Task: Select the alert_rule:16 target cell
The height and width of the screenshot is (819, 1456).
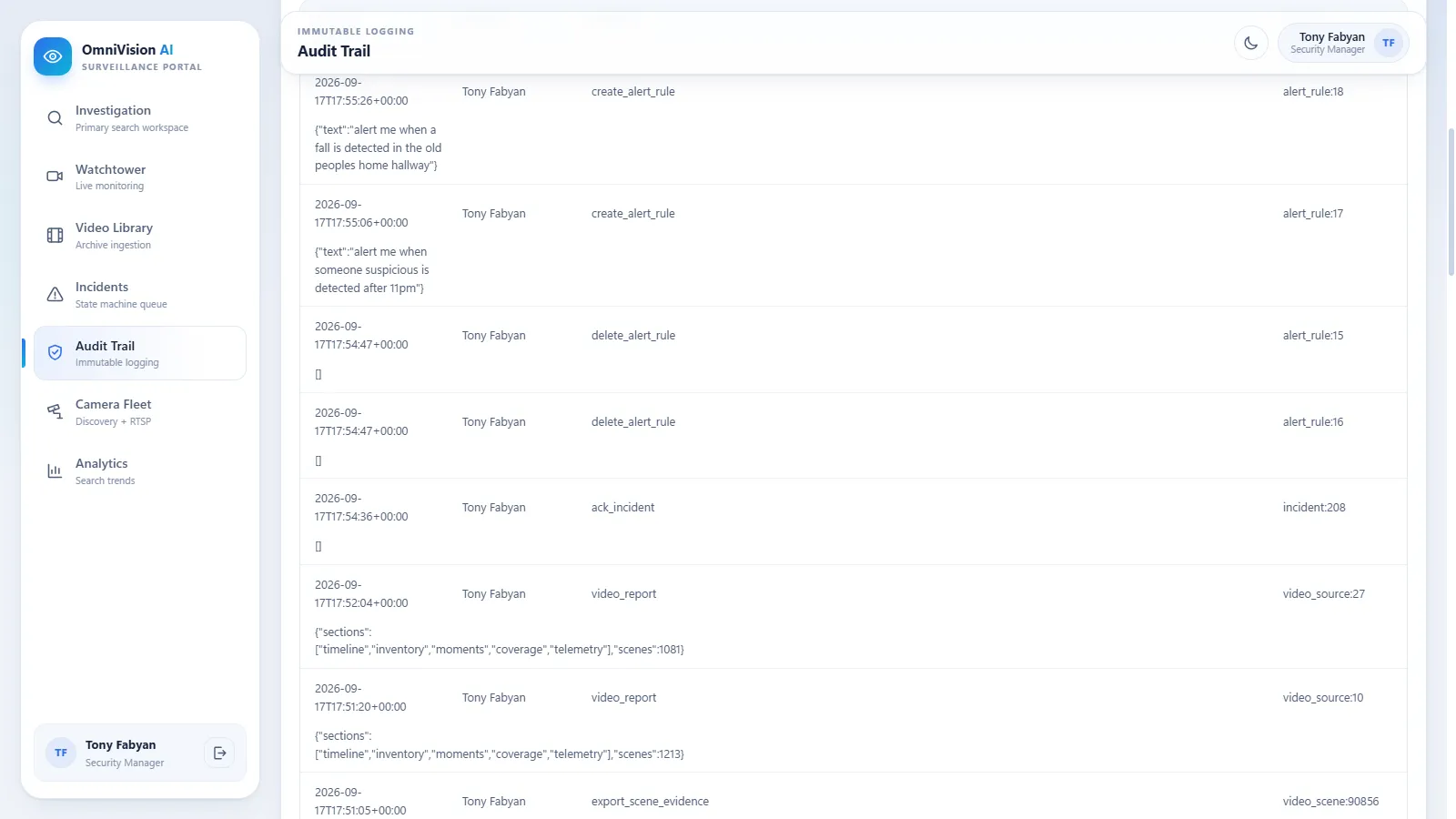Action: (x=1313, y=422)
